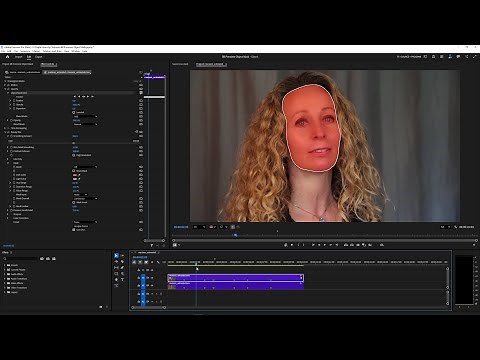
Task: Lock the V1 video track
Action: 139,286
